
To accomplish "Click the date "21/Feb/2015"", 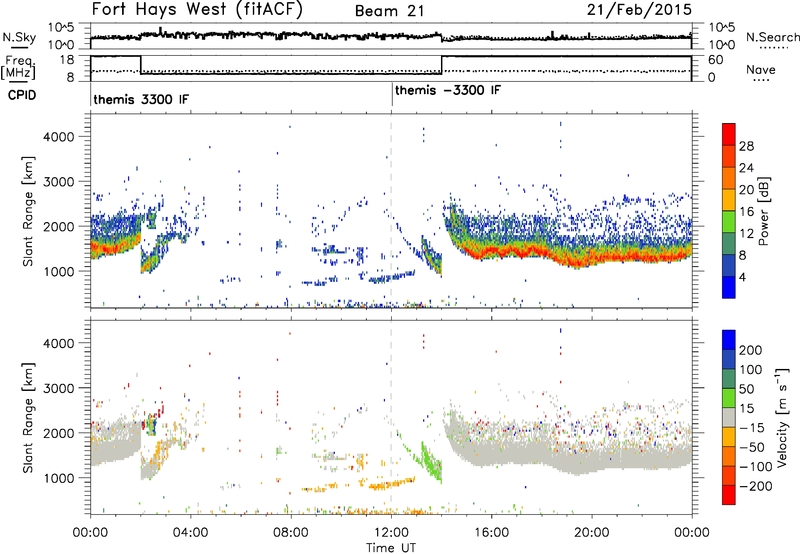I will (639, 9).
